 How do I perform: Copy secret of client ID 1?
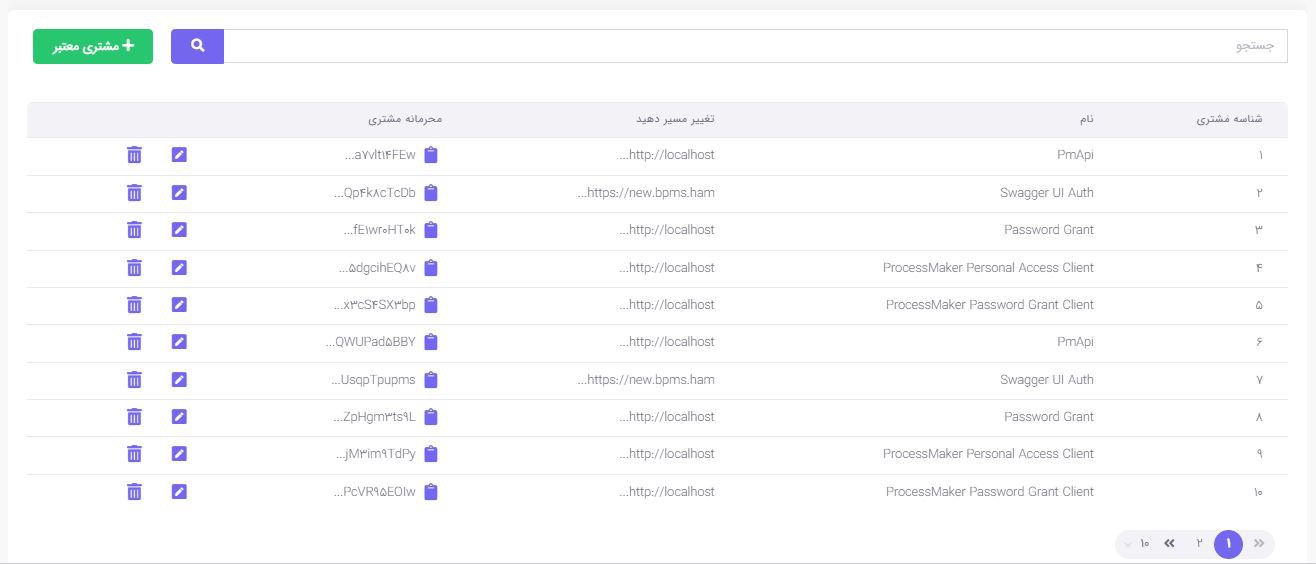(x=431, y=155)
